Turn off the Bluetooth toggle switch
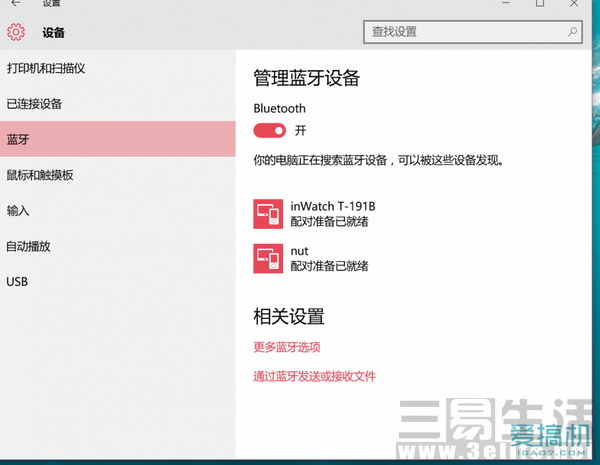 tap(270, 130)
